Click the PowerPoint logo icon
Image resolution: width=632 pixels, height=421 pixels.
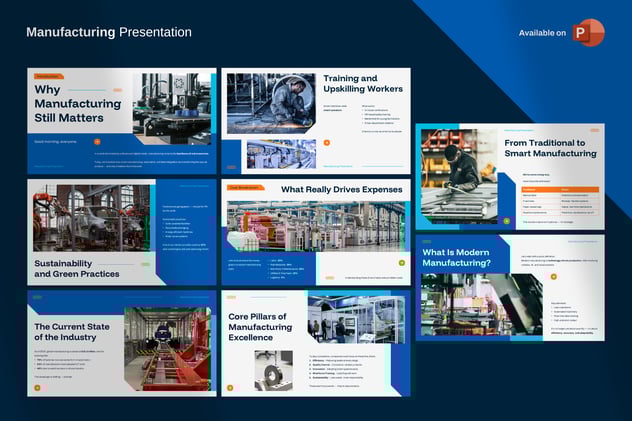pos(588,33)
